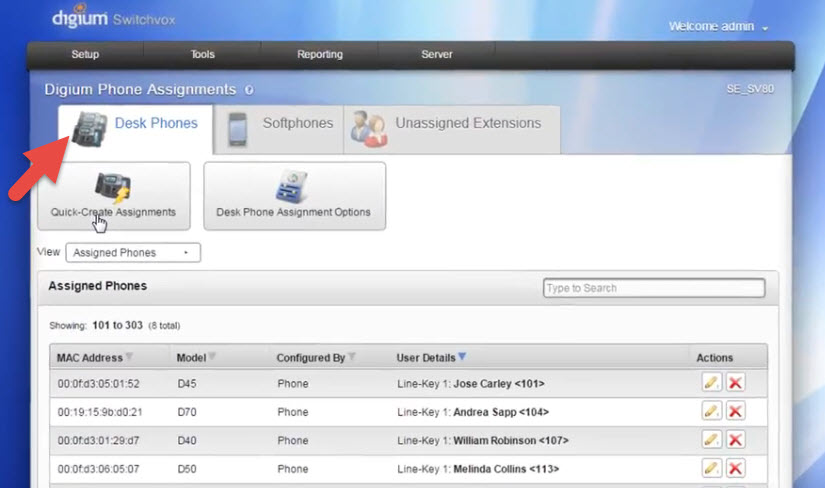Screen dimensions: 825x488
Task: Delete the Andrea Sapp <104> assignment
Action: pyautogui.click(x=736, y=411)
